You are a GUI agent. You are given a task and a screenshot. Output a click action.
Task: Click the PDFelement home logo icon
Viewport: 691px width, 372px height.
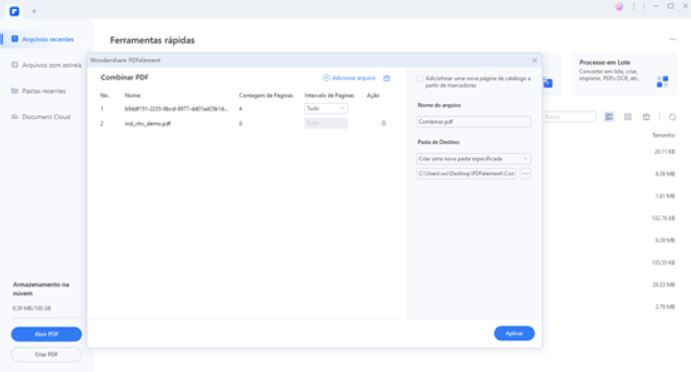(14, 11)
